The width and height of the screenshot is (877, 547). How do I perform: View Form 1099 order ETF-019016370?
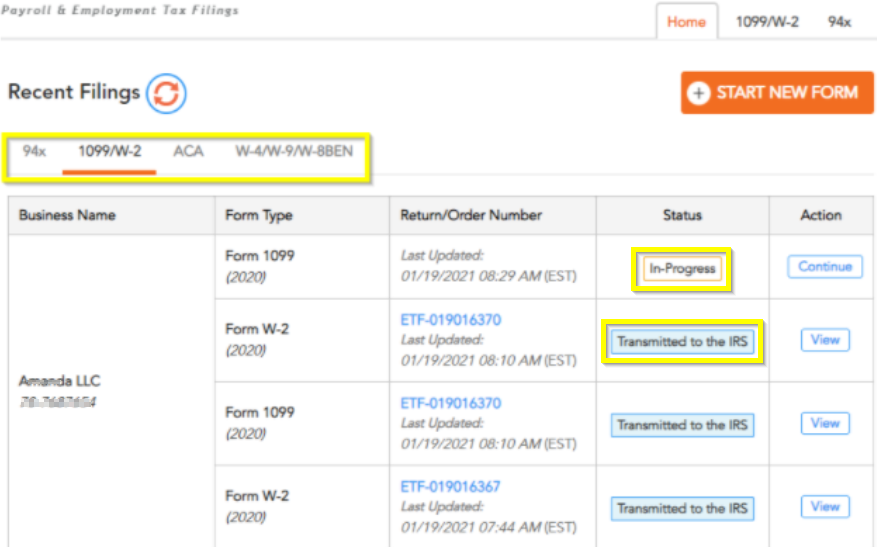click(825, 423)
